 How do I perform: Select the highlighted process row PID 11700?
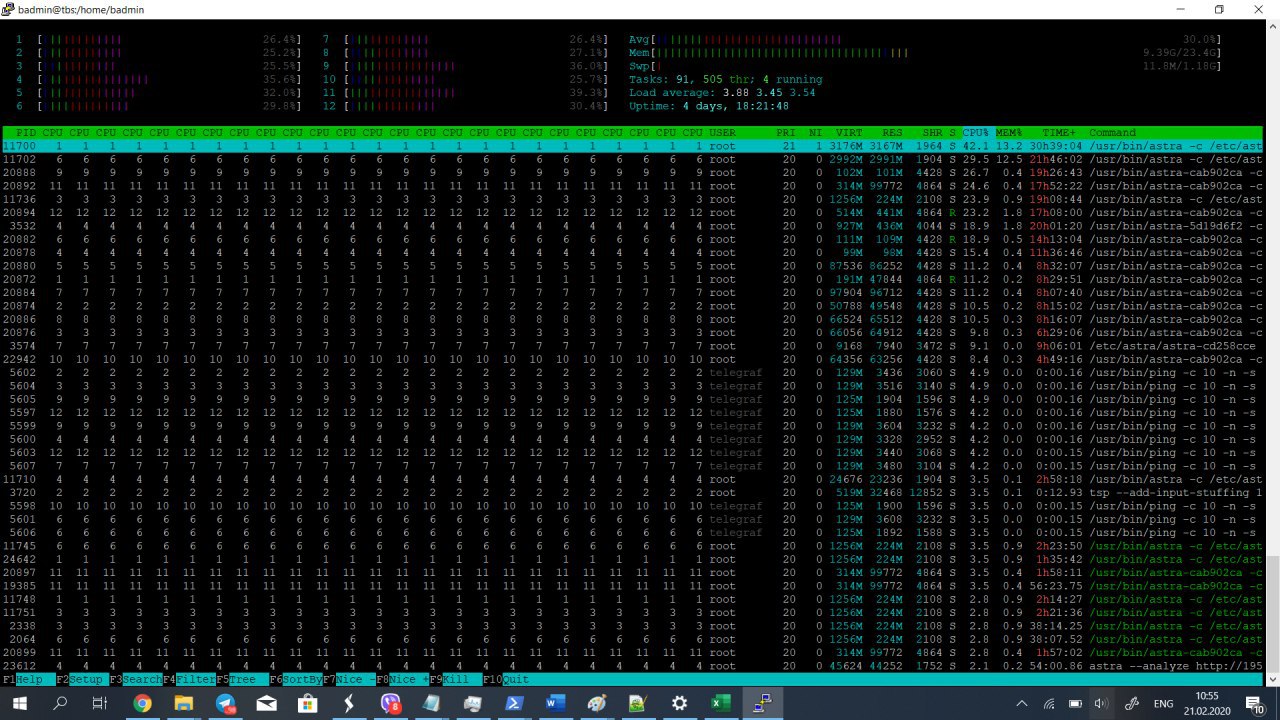coord(632,146)
